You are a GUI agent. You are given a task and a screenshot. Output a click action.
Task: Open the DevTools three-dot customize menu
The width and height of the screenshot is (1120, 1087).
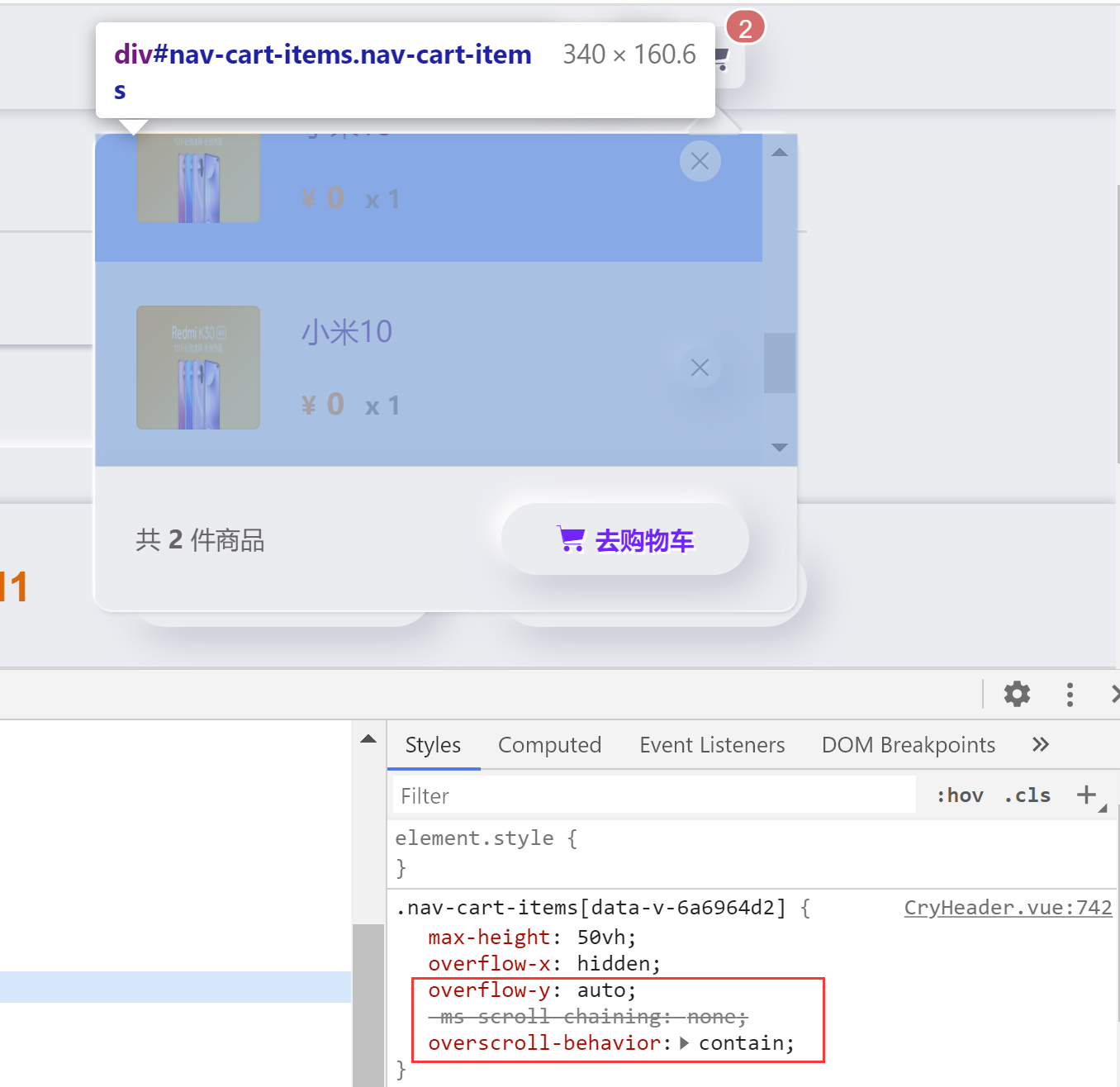pos(1070,694)
